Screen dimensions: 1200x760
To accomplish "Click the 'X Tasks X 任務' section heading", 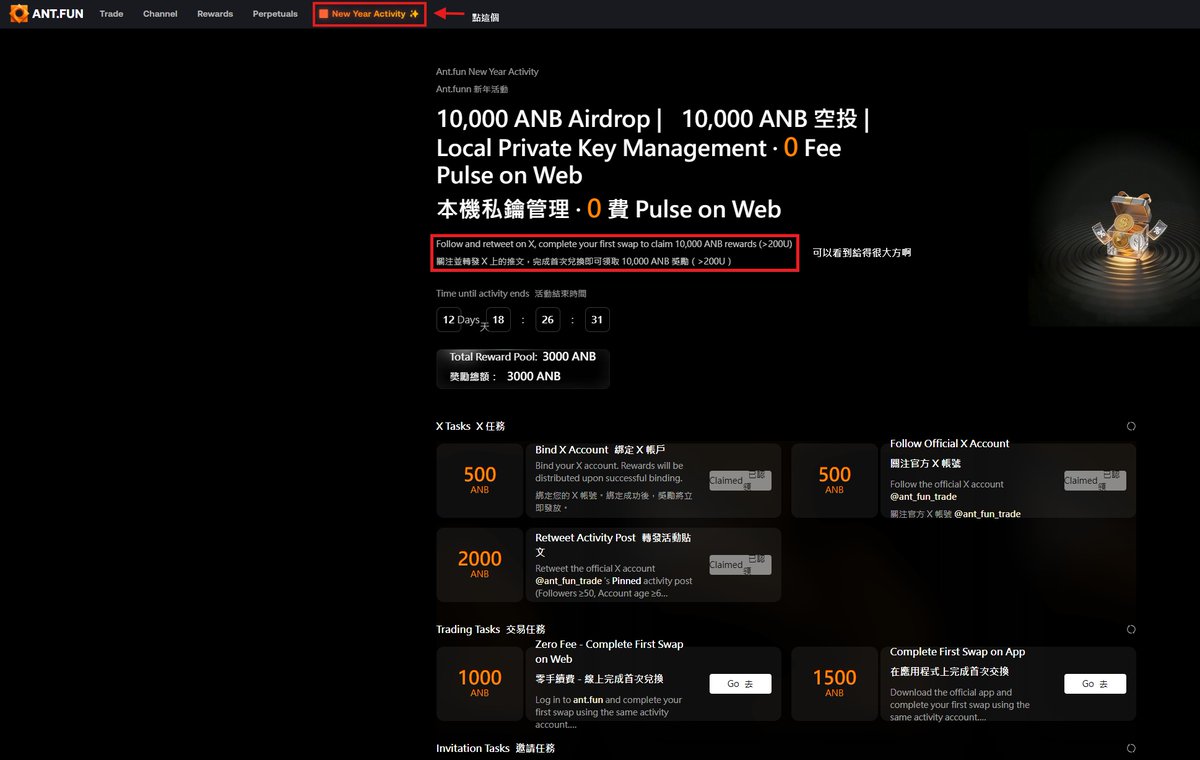I will coord(470,426).
